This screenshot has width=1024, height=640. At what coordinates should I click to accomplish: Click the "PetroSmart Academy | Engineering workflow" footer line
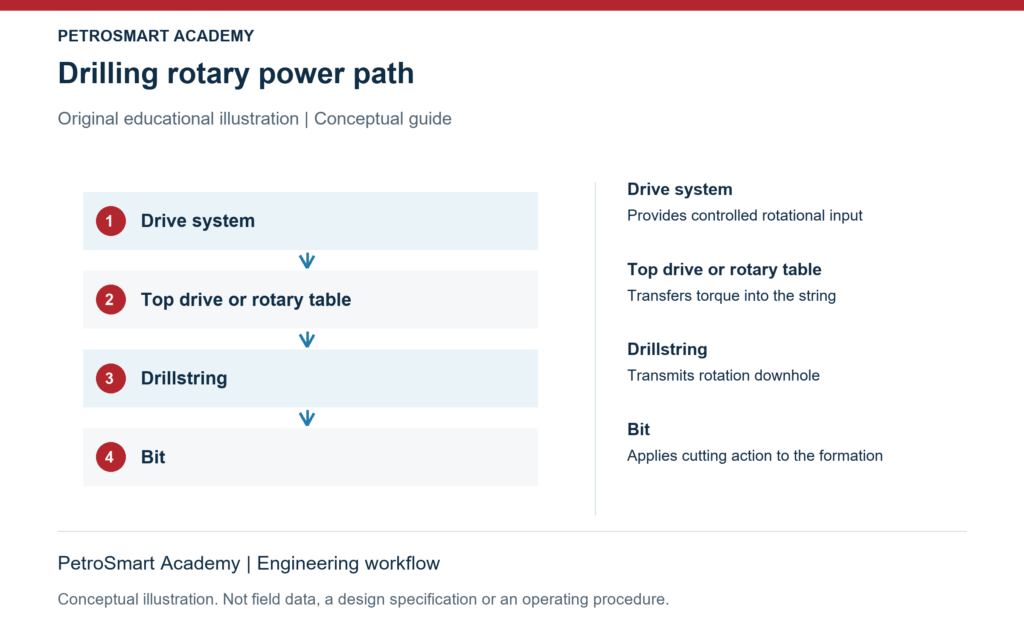pyautogui.click(x=249, y=564)
